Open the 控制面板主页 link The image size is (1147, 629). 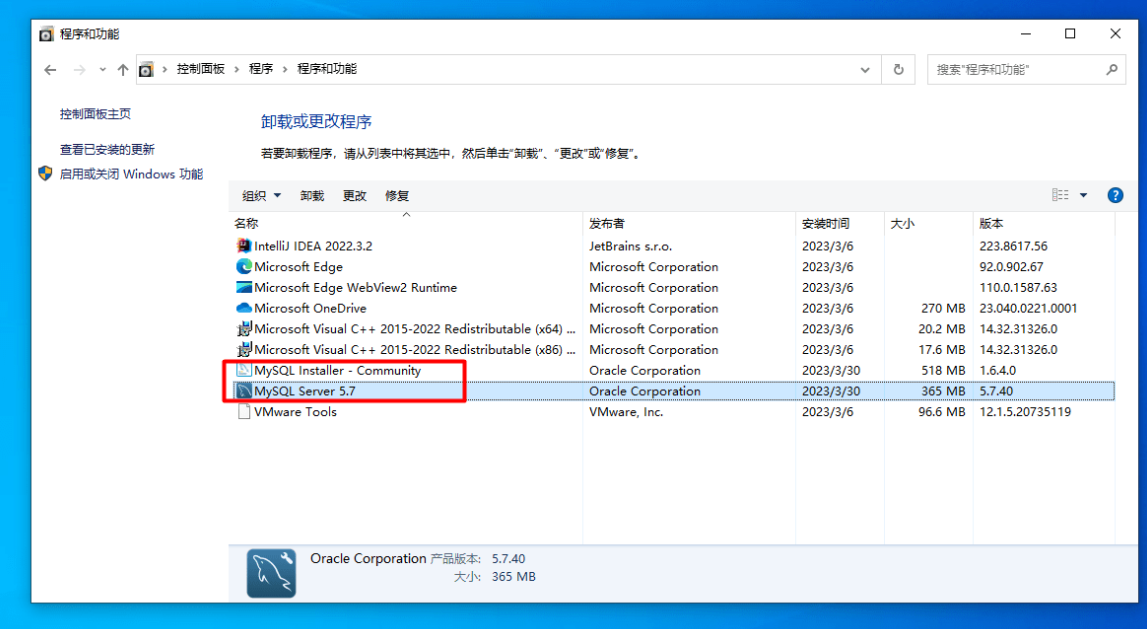click(x=95, y=113)
